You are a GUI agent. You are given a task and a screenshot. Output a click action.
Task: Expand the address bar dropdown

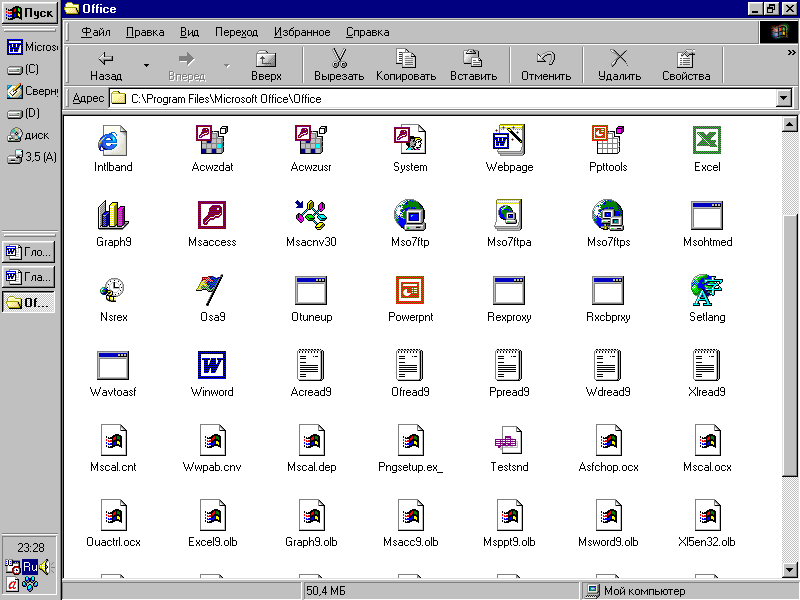(783, 98)
